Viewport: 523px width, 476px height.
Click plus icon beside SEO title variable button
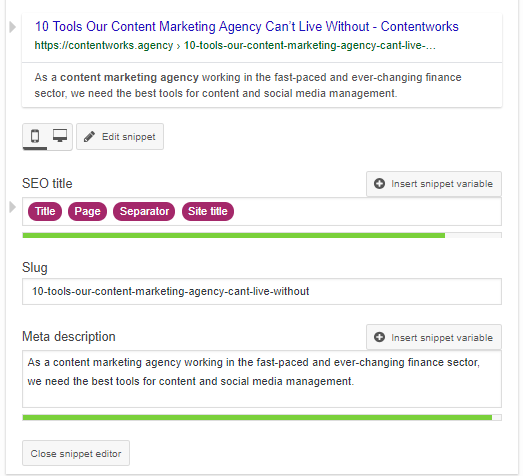tap(379, 183)
